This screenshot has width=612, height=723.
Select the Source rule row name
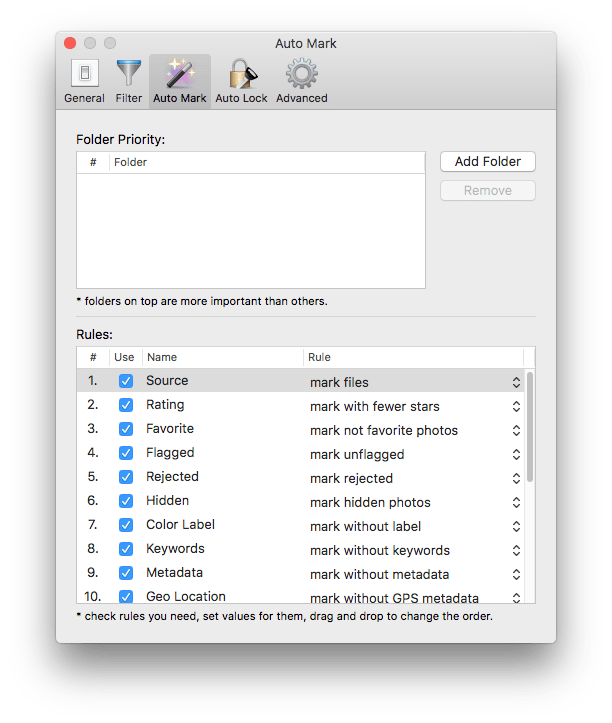point(167,380)
